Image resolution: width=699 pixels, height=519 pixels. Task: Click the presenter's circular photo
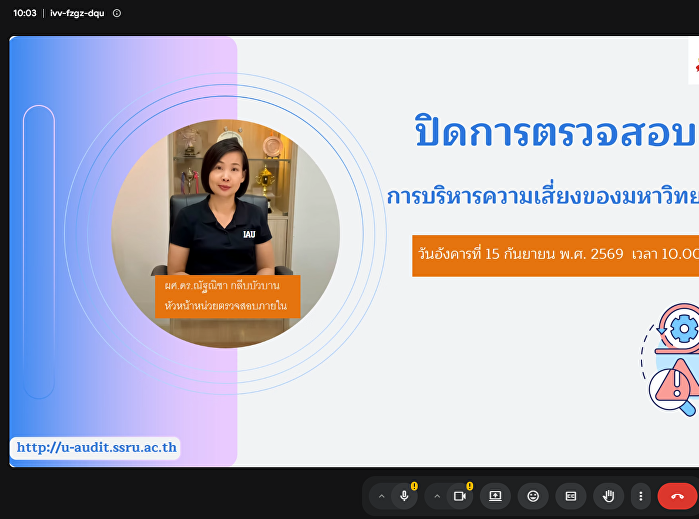[226, 233]
